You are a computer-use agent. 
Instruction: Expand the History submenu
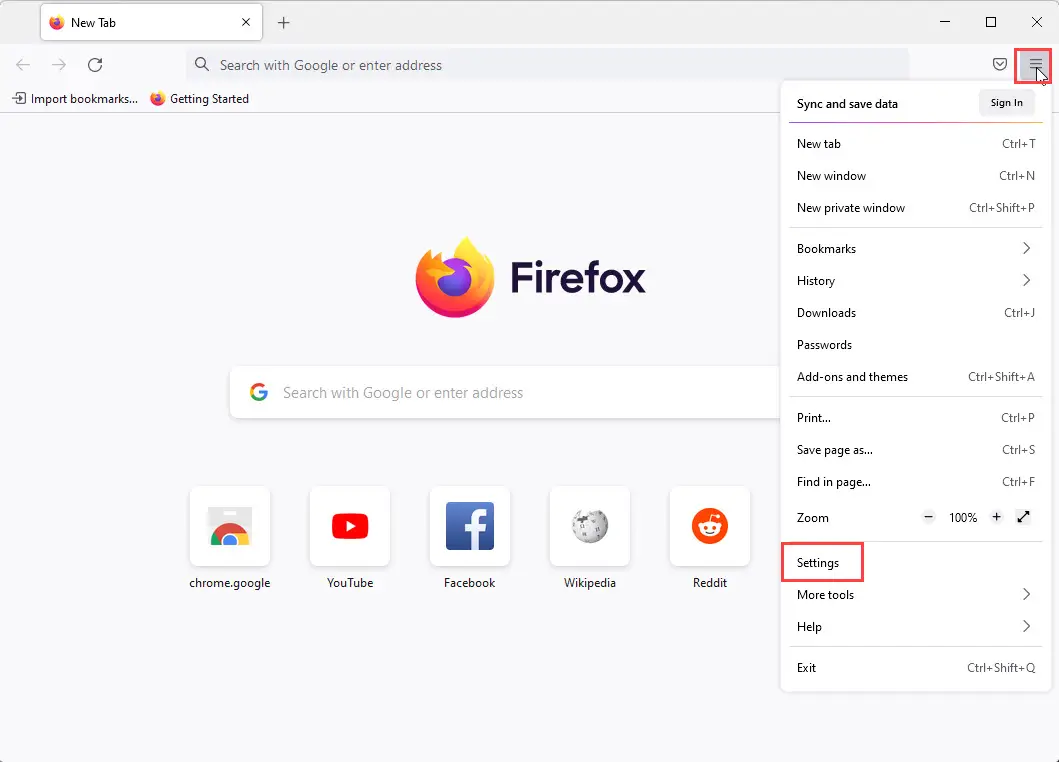(x=915, y=280)
